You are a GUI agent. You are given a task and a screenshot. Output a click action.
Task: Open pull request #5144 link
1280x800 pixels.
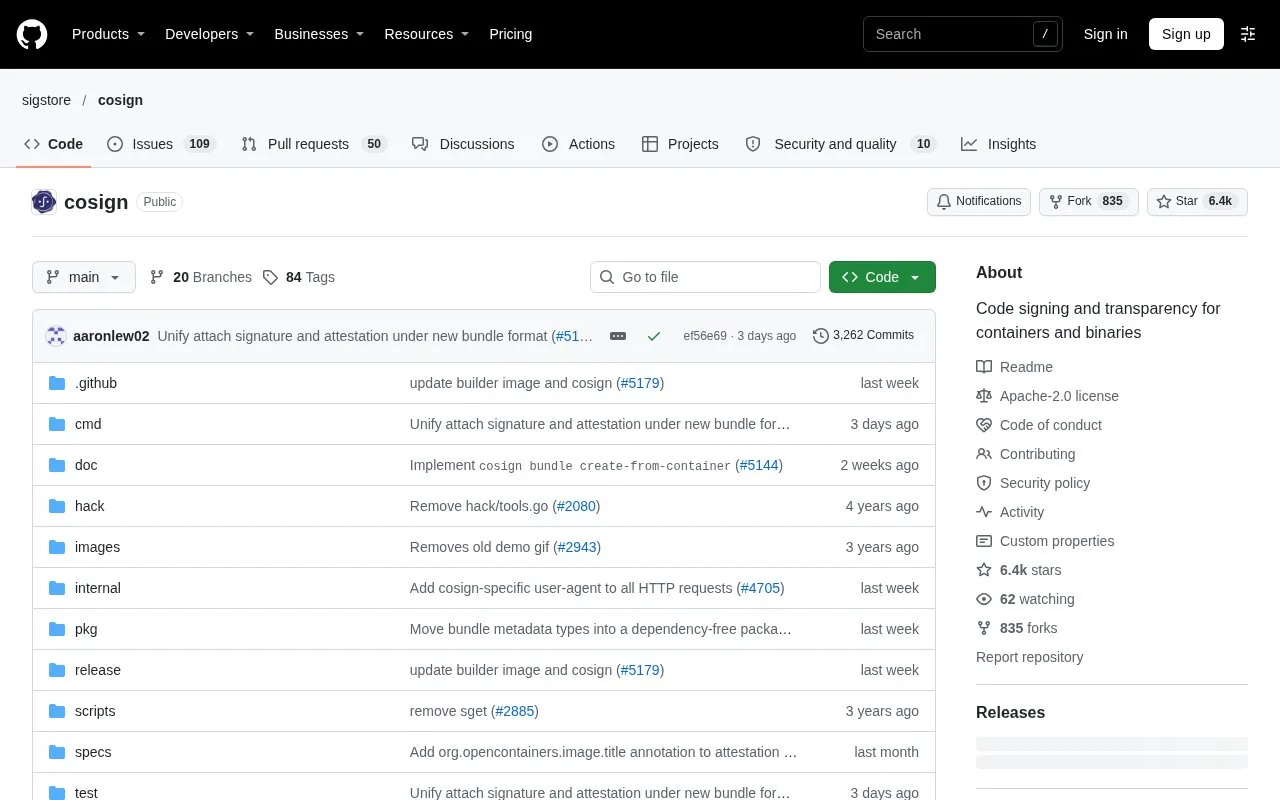click(x=759, y=465)
